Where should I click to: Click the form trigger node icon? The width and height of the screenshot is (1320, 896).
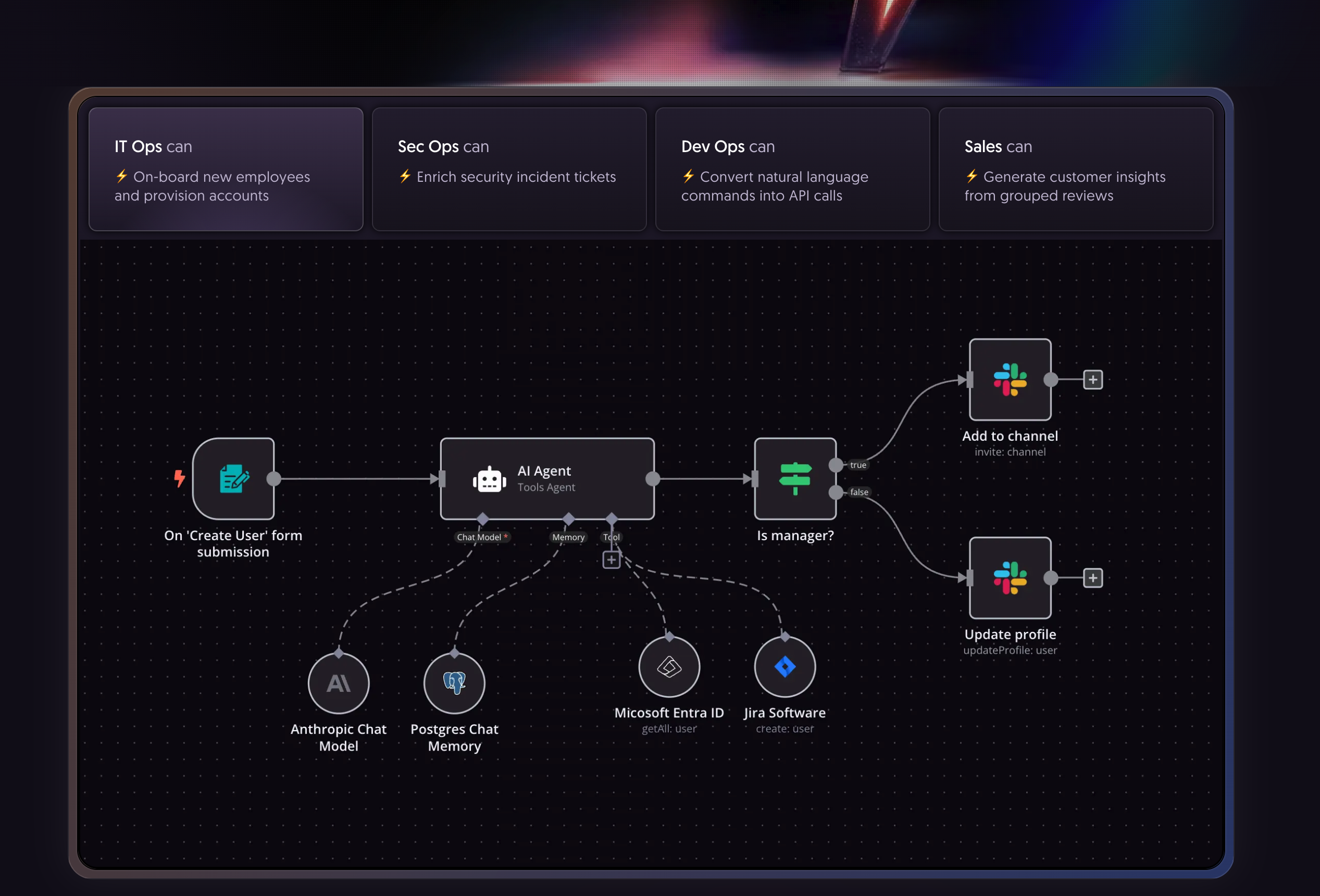233,478
